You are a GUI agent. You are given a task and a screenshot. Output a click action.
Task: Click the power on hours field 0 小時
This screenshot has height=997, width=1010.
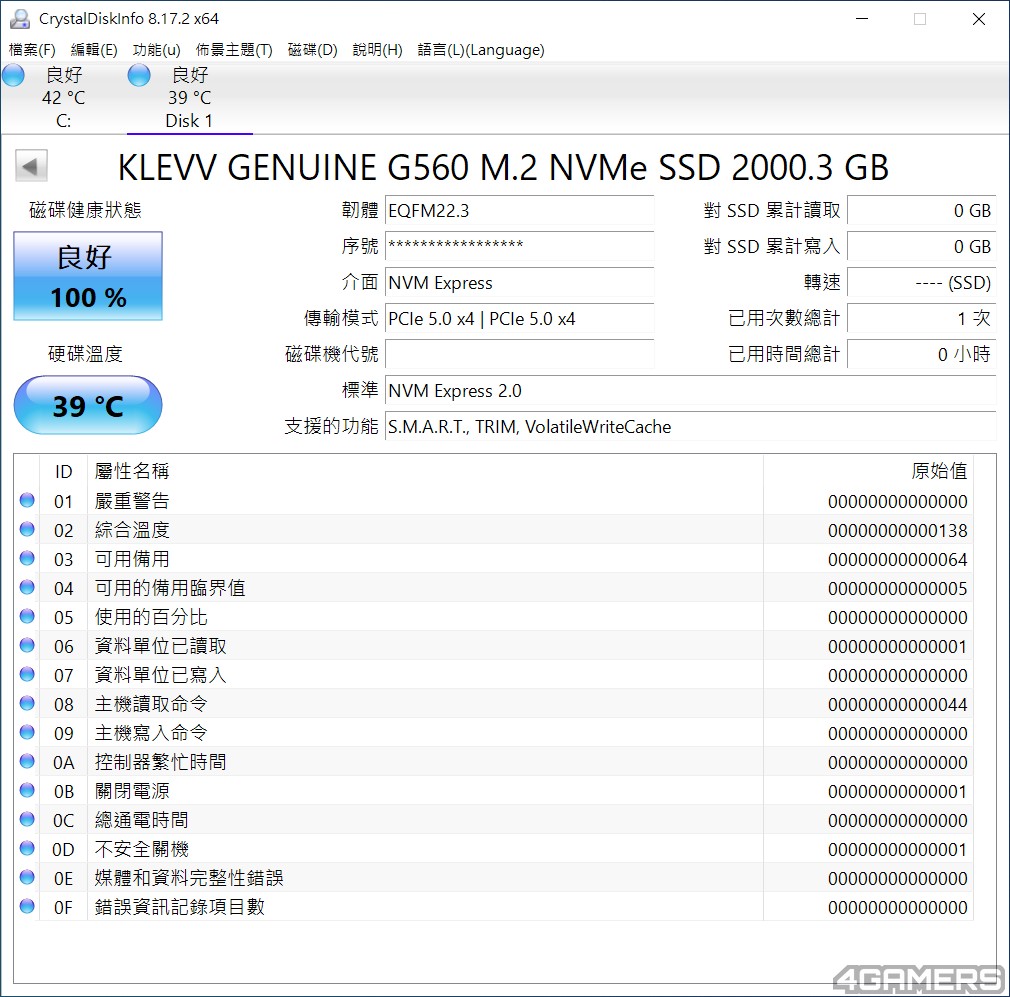(x=922, y=354)
